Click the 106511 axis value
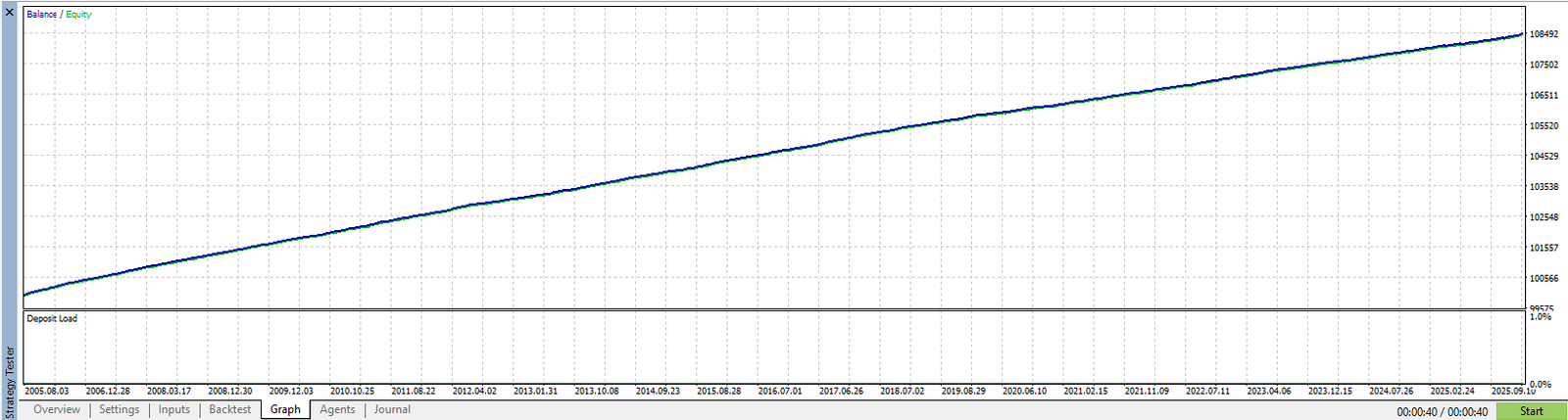This screenshot has height=420, width=1568. pos(1543,96)
